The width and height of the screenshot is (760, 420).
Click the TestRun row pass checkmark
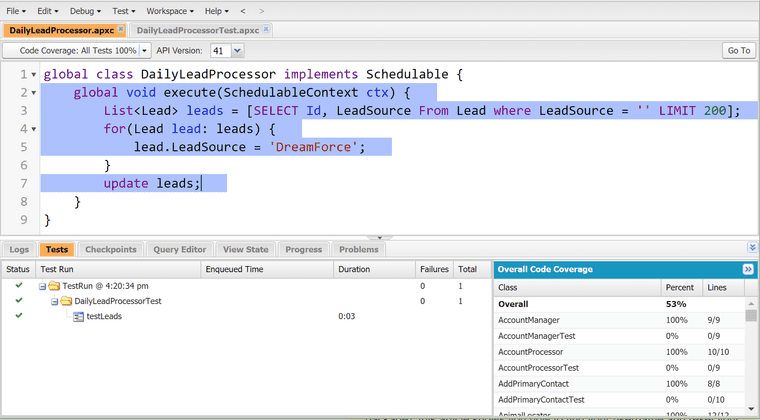(19, 285)
